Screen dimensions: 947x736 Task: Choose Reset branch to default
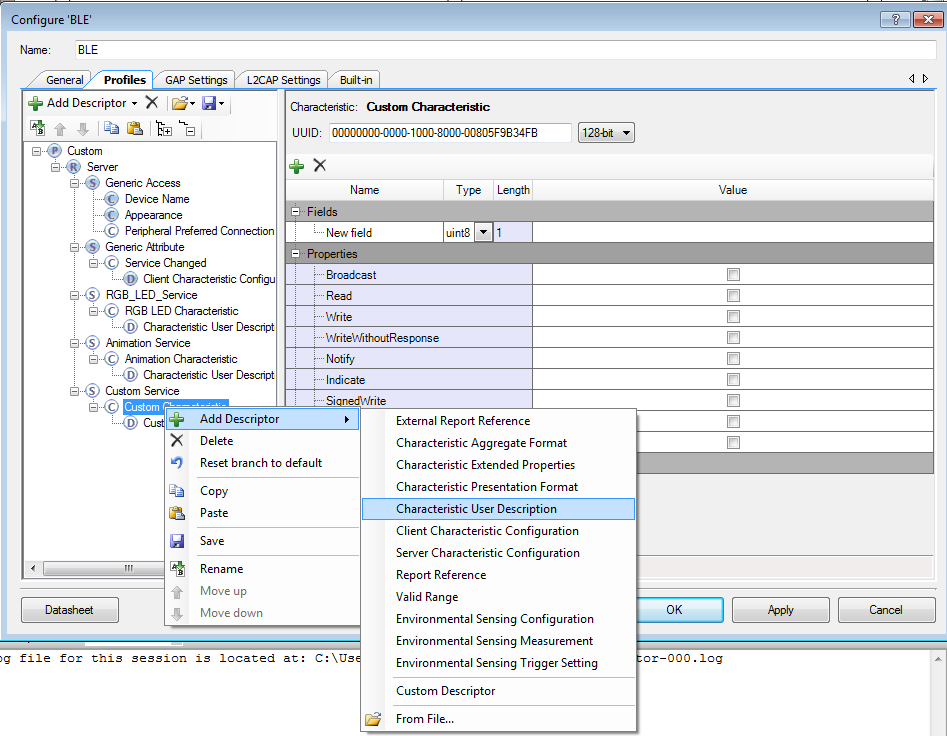pyautogui.click(x=263, y=463)
